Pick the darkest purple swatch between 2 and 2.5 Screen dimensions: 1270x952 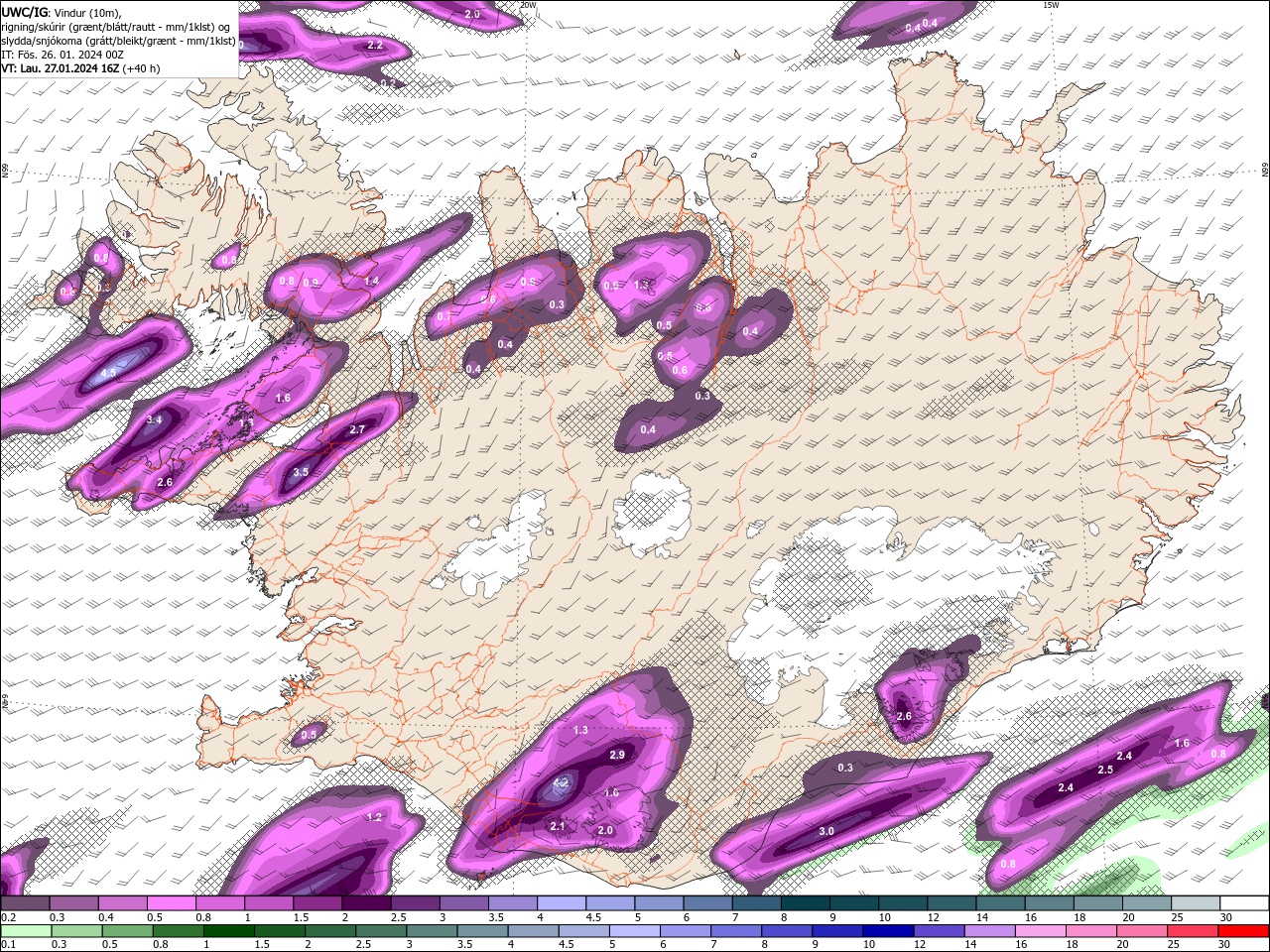(366, 903)
